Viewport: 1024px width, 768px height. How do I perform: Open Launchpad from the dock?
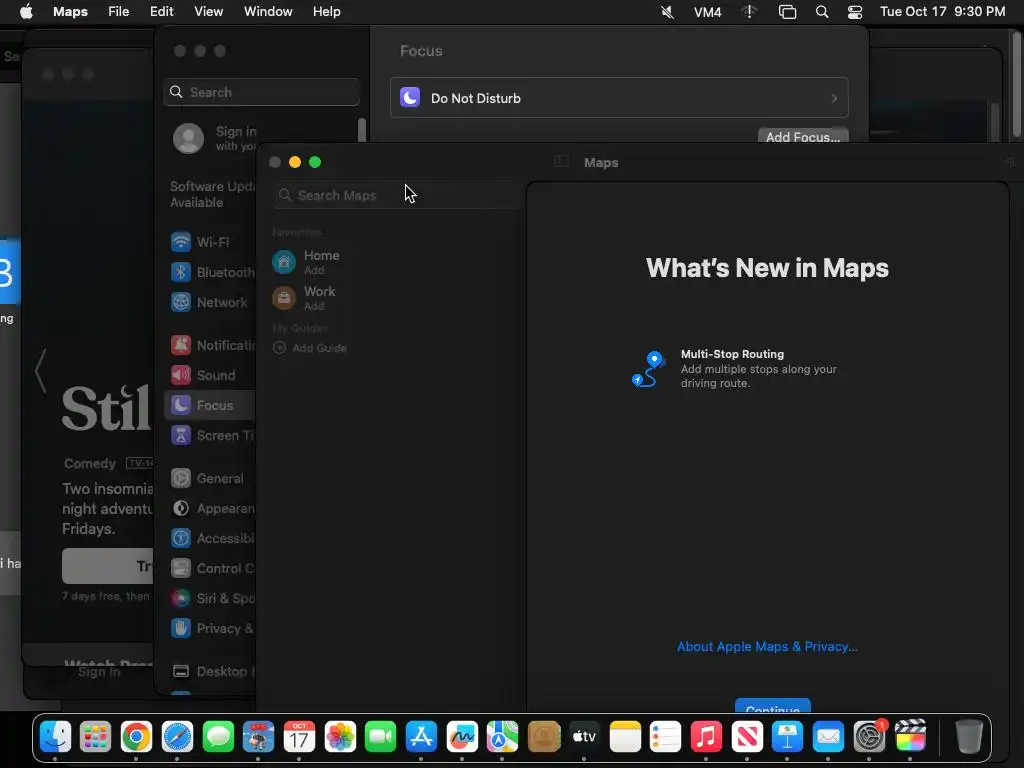point(95,737)
